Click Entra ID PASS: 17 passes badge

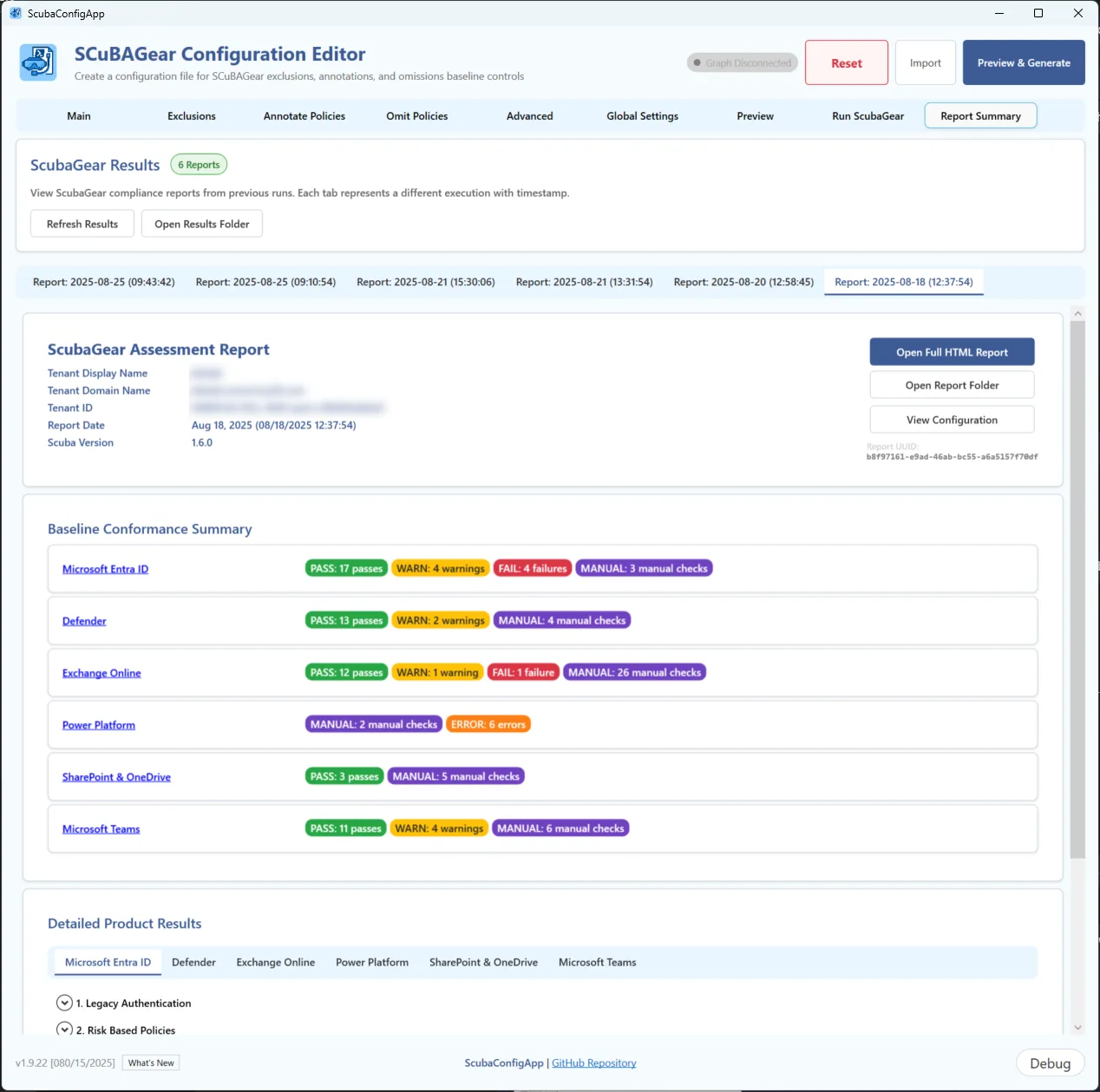pos(346,568)
